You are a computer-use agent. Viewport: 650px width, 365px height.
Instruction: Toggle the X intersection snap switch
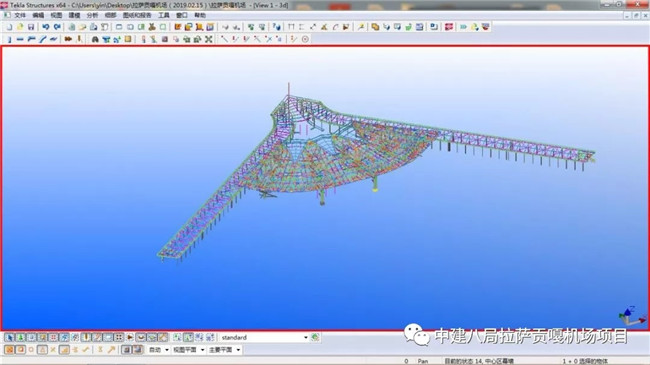[x=53, y=350]
